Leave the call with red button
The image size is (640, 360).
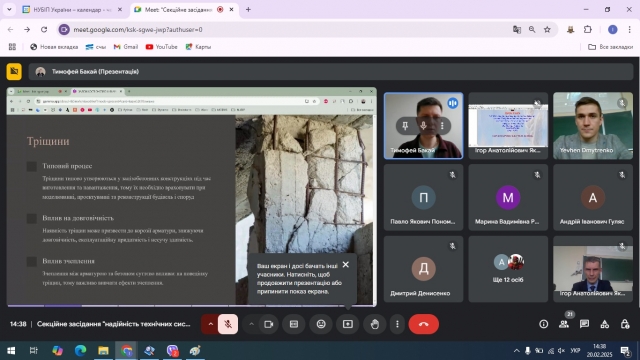pos(424,324)
